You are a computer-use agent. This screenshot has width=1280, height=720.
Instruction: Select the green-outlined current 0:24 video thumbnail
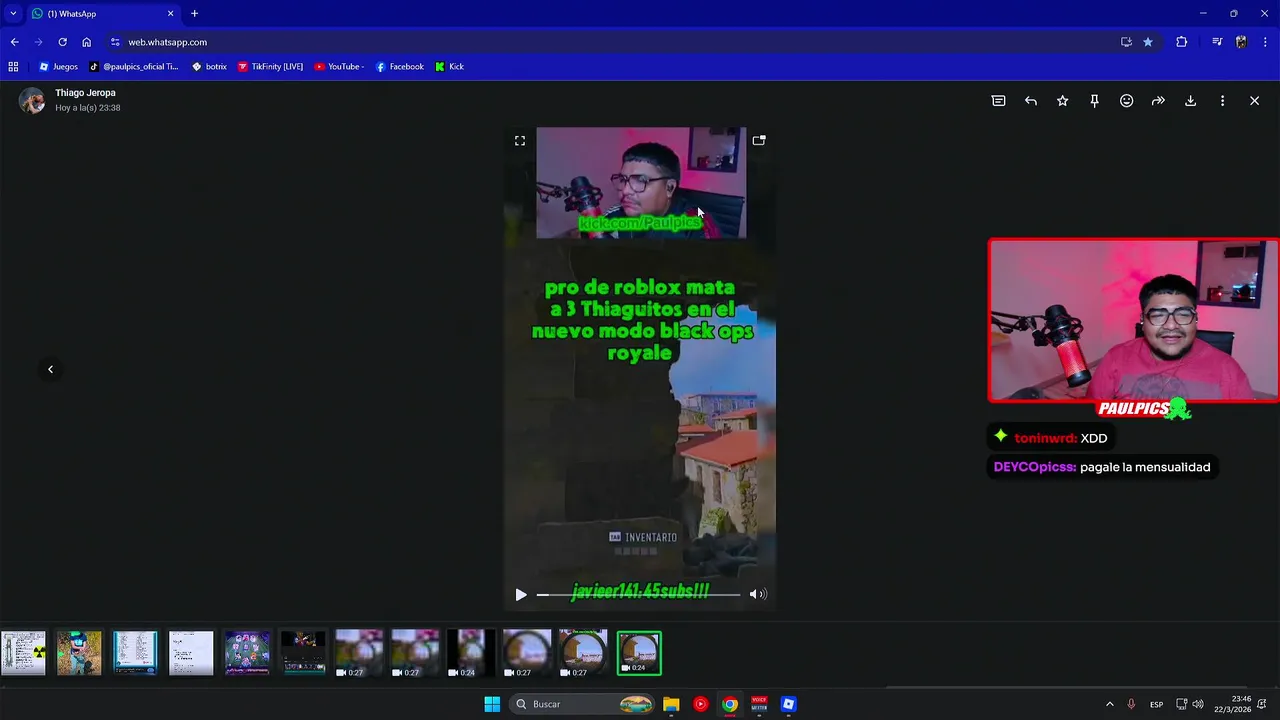[639, 653]
